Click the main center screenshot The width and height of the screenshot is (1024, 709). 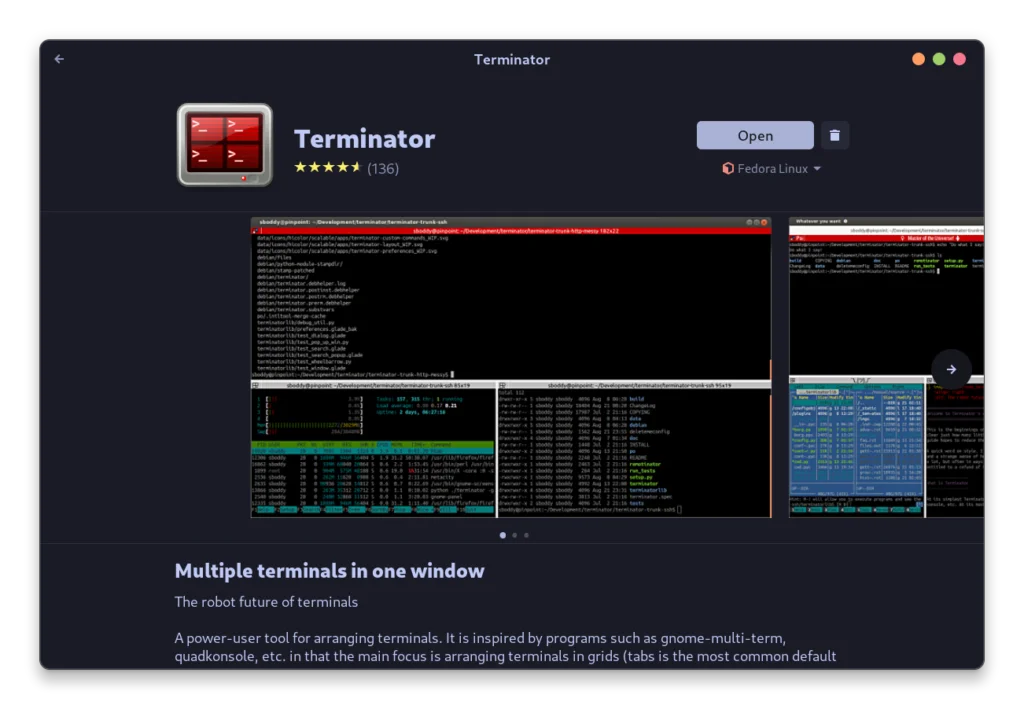510,368
